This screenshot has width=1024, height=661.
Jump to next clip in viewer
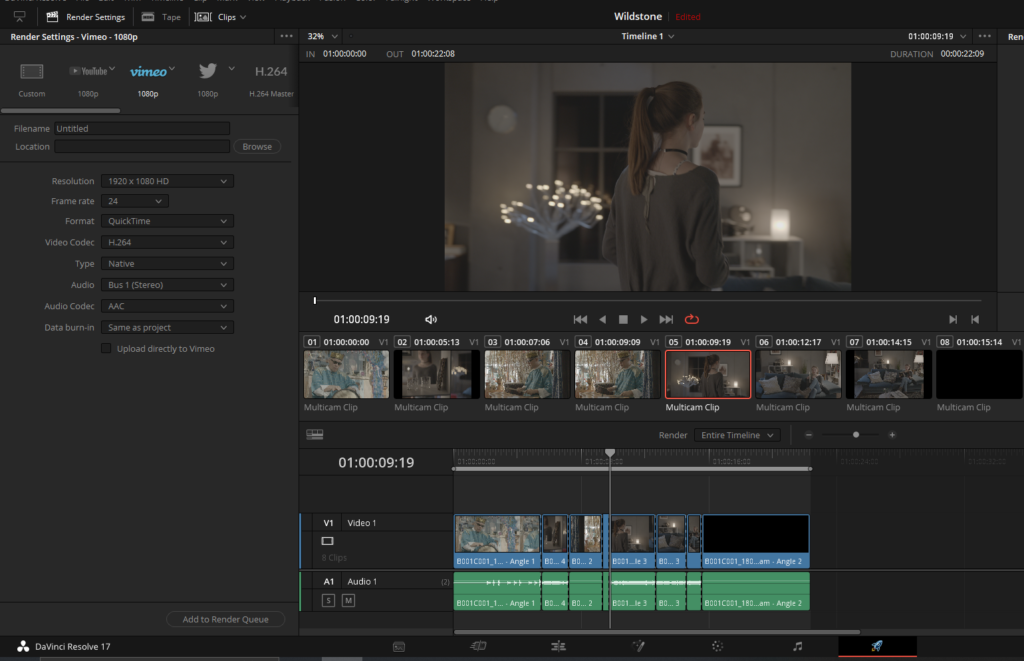pyautogui.click(x=953, y=319)
